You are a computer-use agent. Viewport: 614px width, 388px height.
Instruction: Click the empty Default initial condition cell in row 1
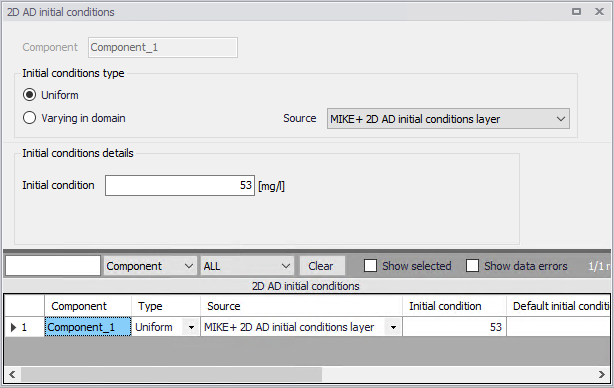click(558, 327)
